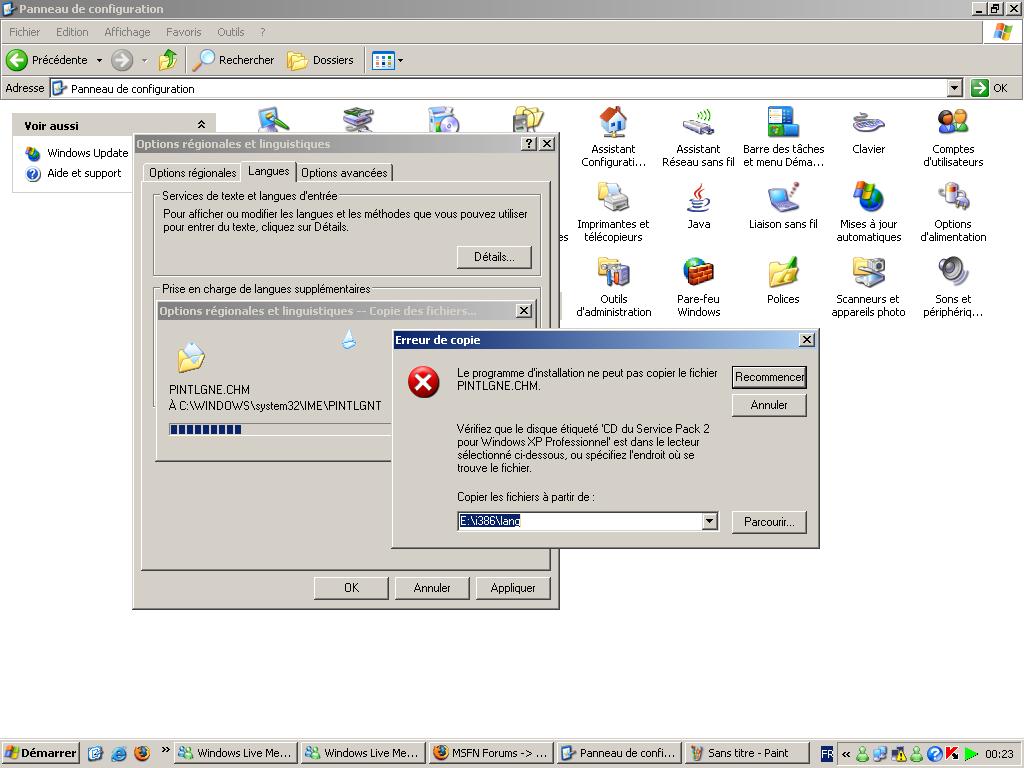Open the view mode dropdown arrow
Image resolution: width=1024 pixels, height=768 pixels.
pyautogui.click(x=400, y=61)
